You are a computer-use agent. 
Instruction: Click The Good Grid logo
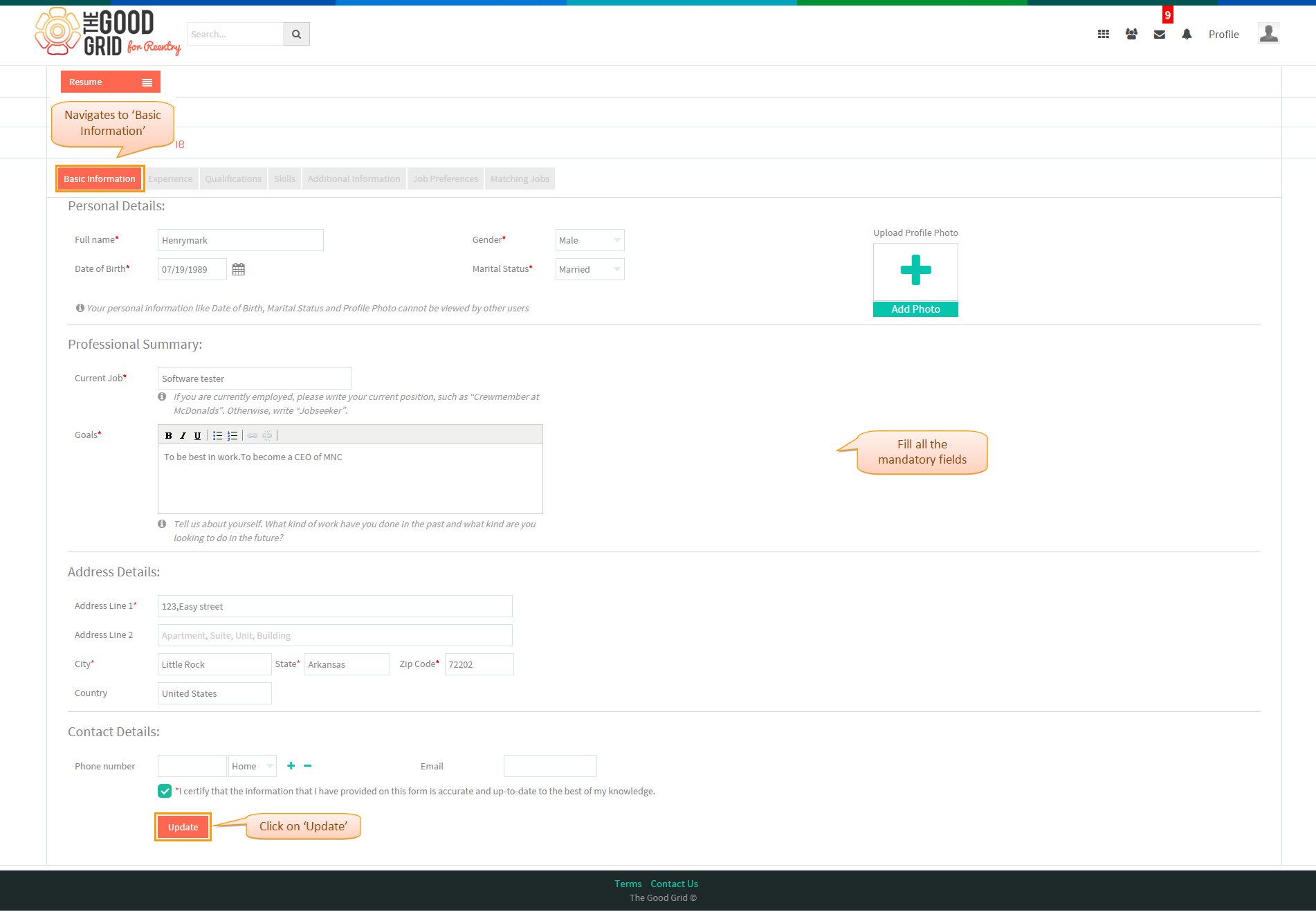[x=107, y=32]
